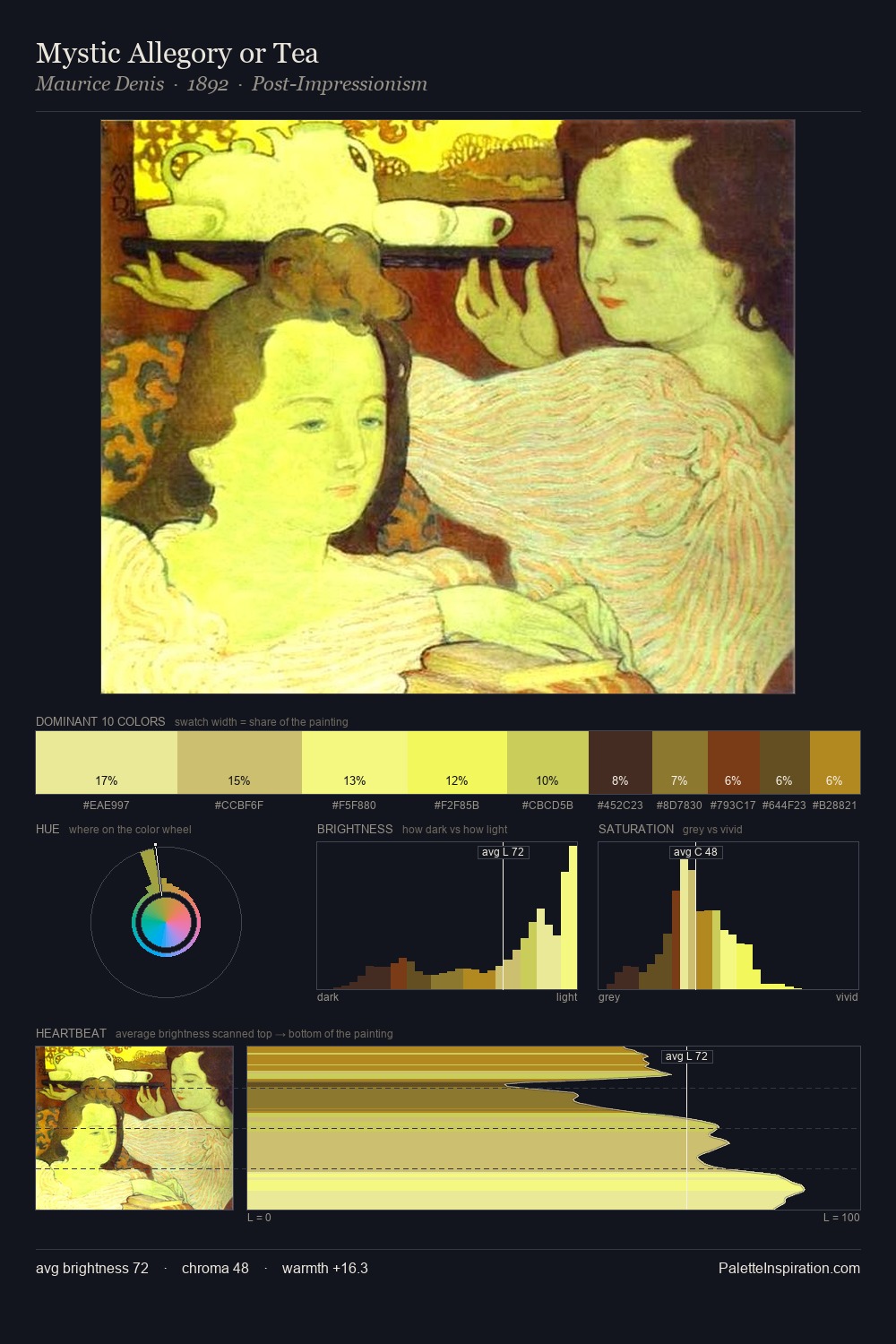Click the tallest brightness histogram bar

[x=573, y=918]
